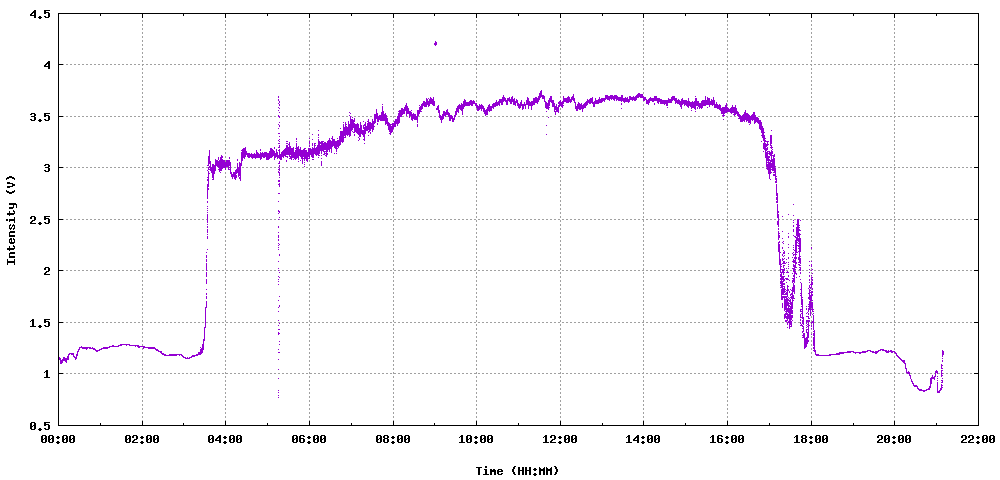The image size is (1000, 480).
Task: Select the 22:00 x-axis tick label
Action: (978, 438)
